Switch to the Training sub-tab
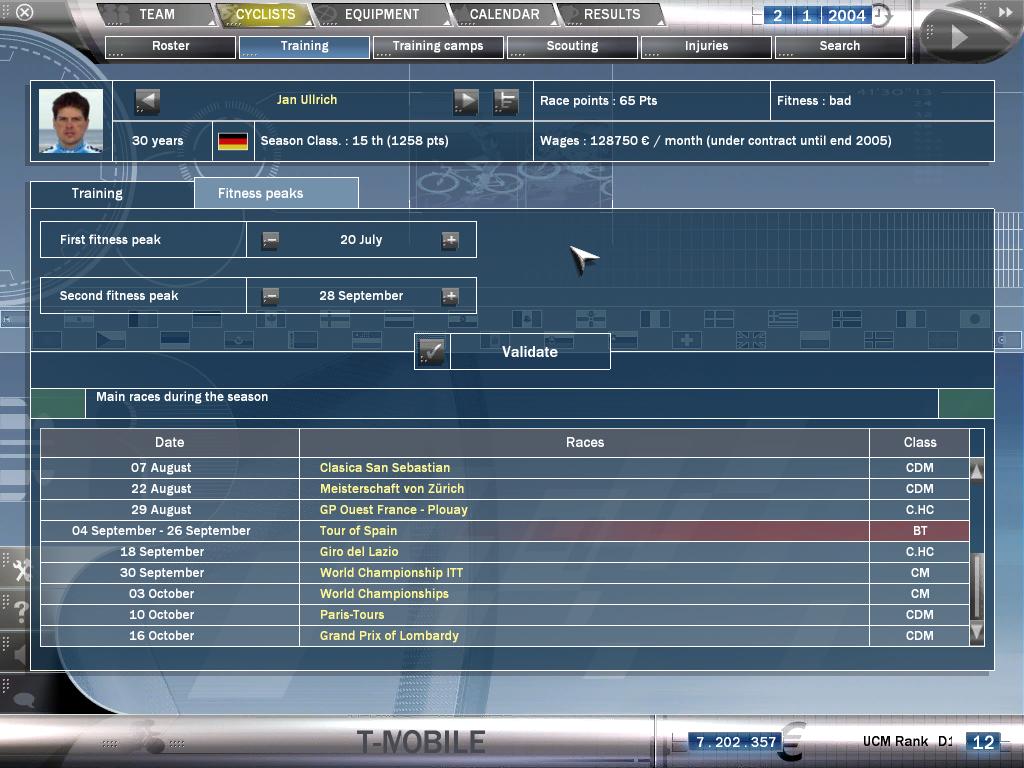Image resolution: width=1024 pixels, height=768 pixels. pyautogui.click(x=97, y=193)
